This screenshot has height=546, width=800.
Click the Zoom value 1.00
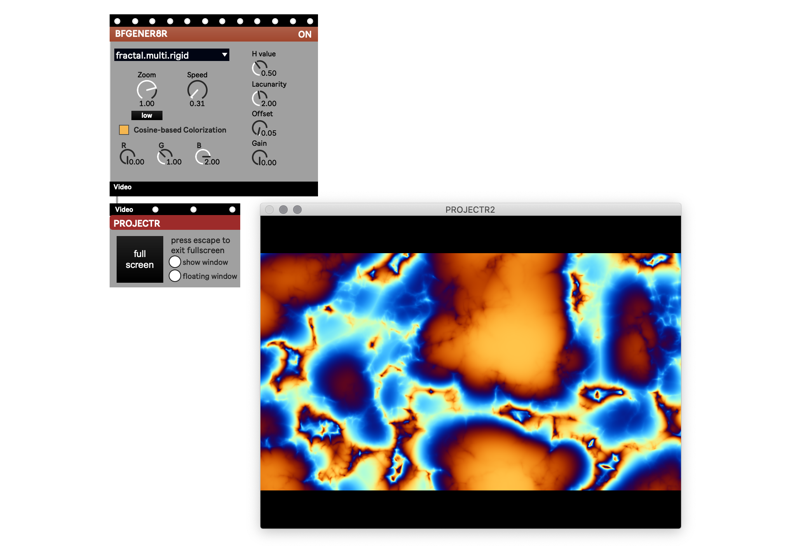coord(146,104)
